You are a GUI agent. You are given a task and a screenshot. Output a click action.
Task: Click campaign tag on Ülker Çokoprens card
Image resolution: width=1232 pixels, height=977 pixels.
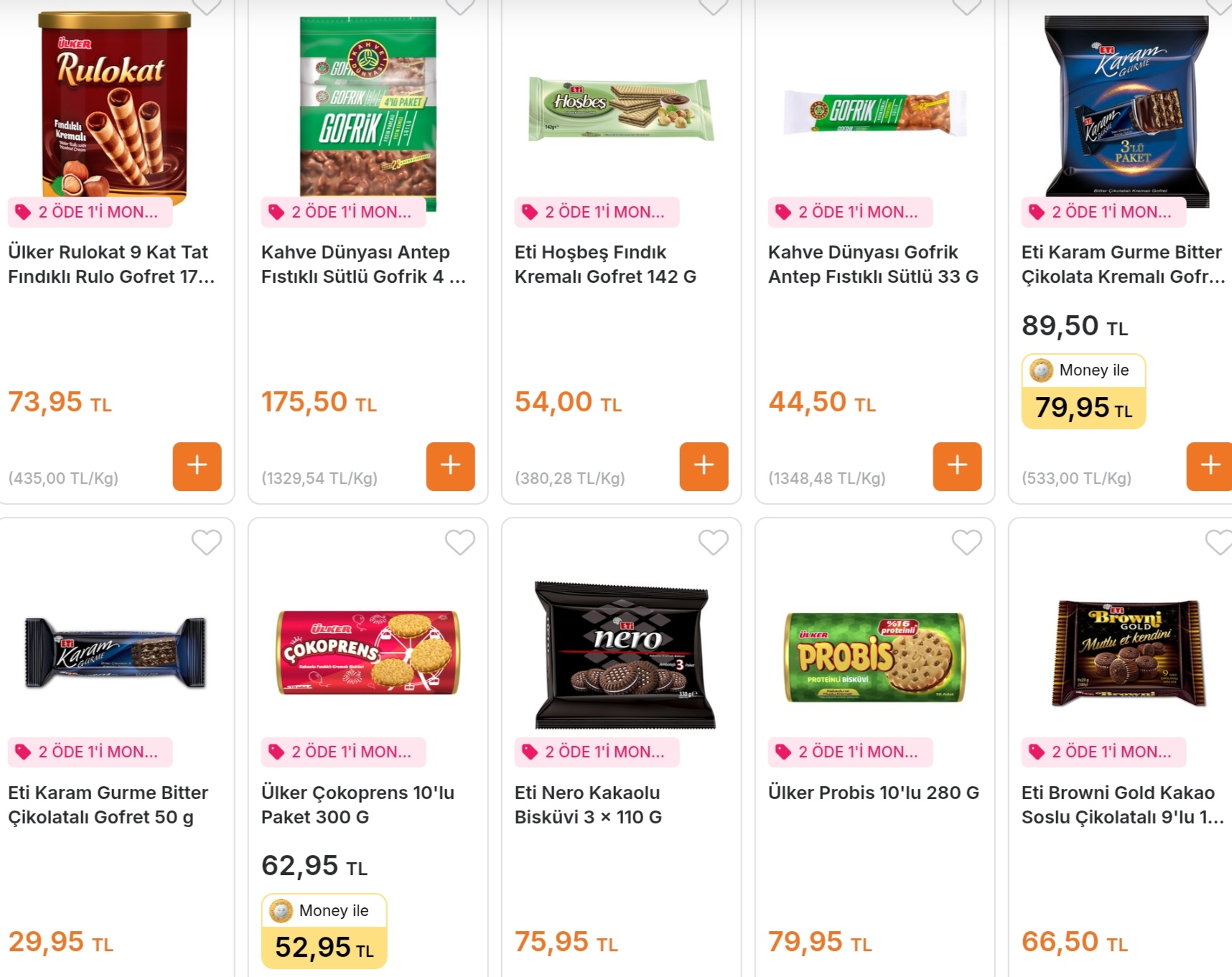point(344,752)
